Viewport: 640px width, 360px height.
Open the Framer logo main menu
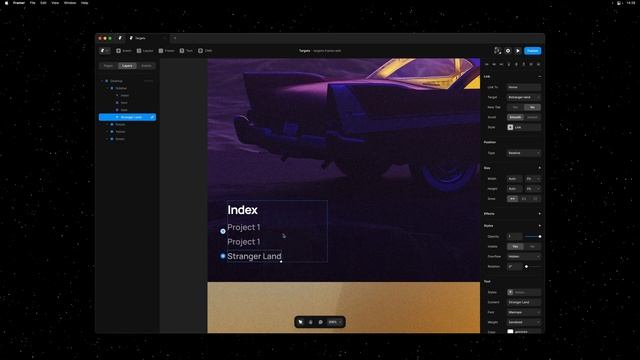104,51
